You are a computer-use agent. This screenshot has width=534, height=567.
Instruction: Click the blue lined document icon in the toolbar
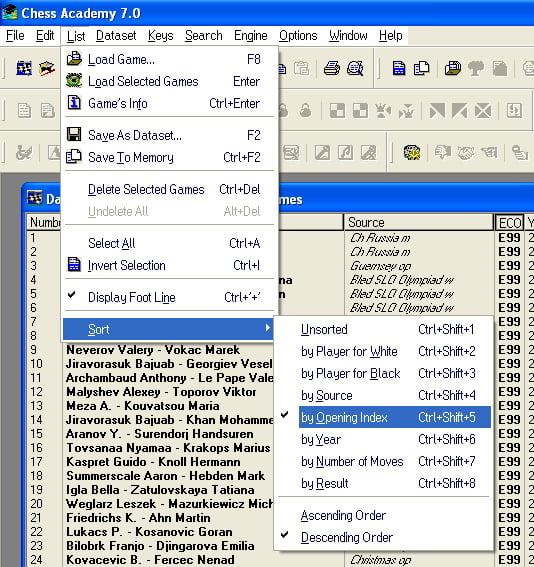[399, 68]
